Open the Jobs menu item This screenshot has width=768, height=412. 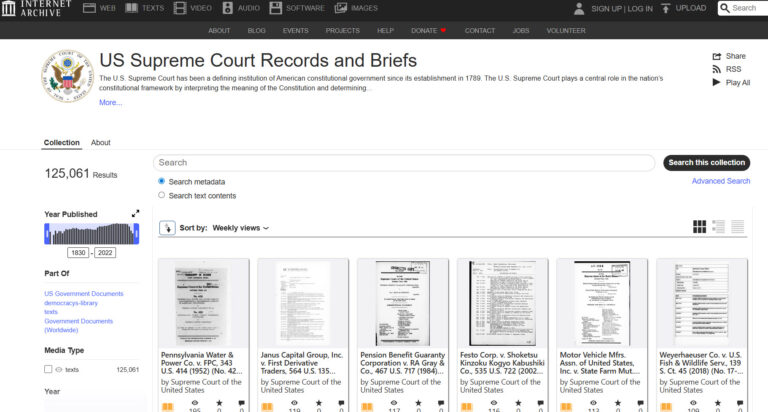521,30
